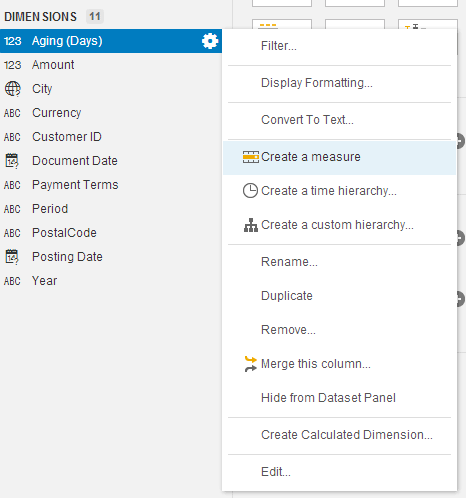Click the merge arrows icon in menu

(251, 364)
